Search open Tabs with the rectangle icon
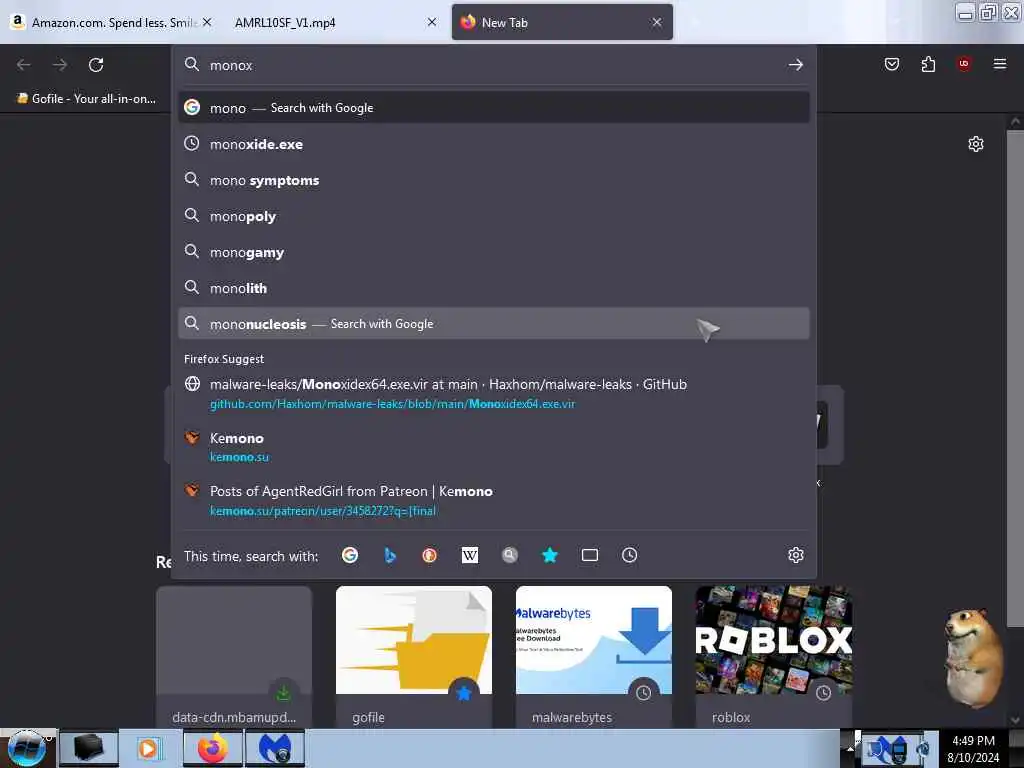The height and width of the screenshot is (768, 1024). (x=590, y=555)
